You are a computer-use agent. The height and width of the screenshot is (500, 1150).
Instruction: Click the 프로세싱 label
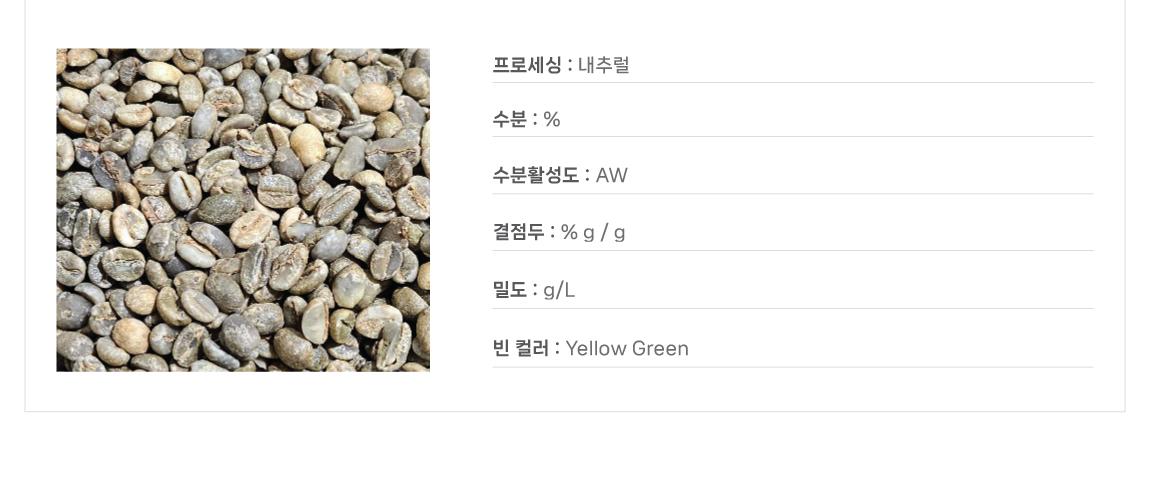tap(527, 65)
